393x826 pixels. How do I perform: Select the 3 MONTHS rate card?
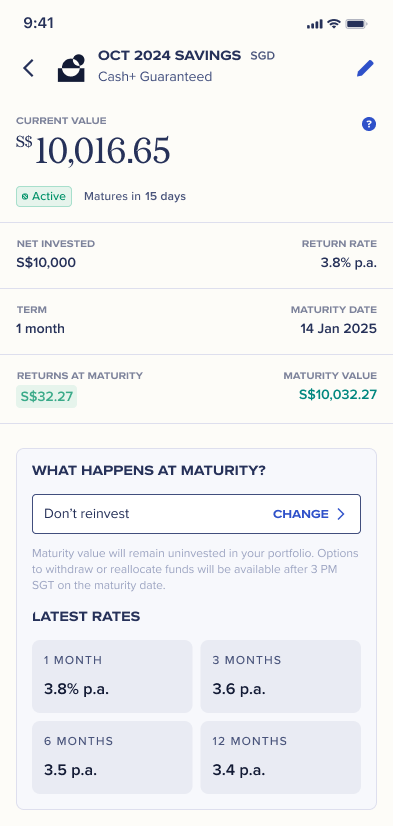[x=281, y=676]
